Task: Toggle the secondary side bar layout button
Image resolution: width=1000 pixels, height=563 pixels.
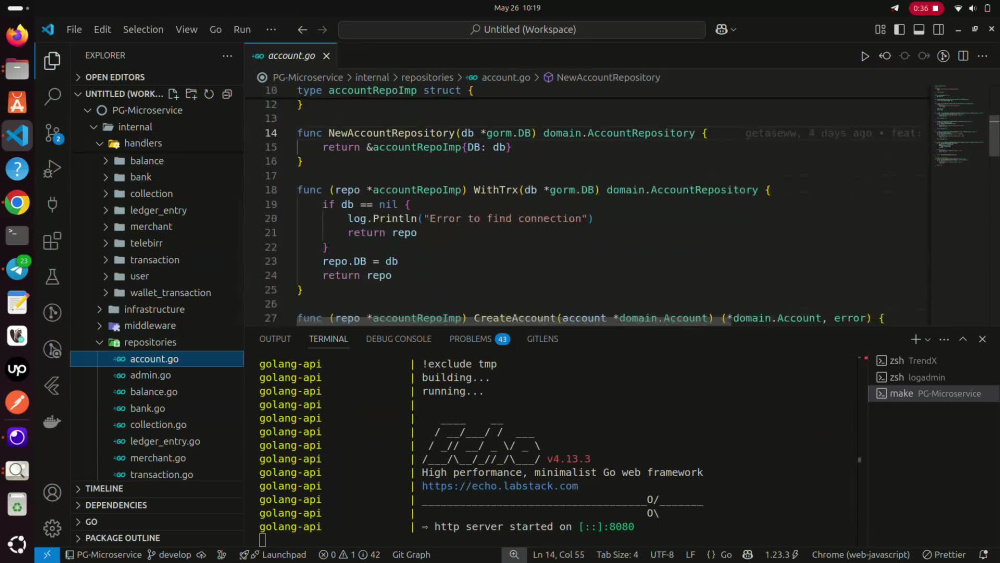Action: pos(939,29)
